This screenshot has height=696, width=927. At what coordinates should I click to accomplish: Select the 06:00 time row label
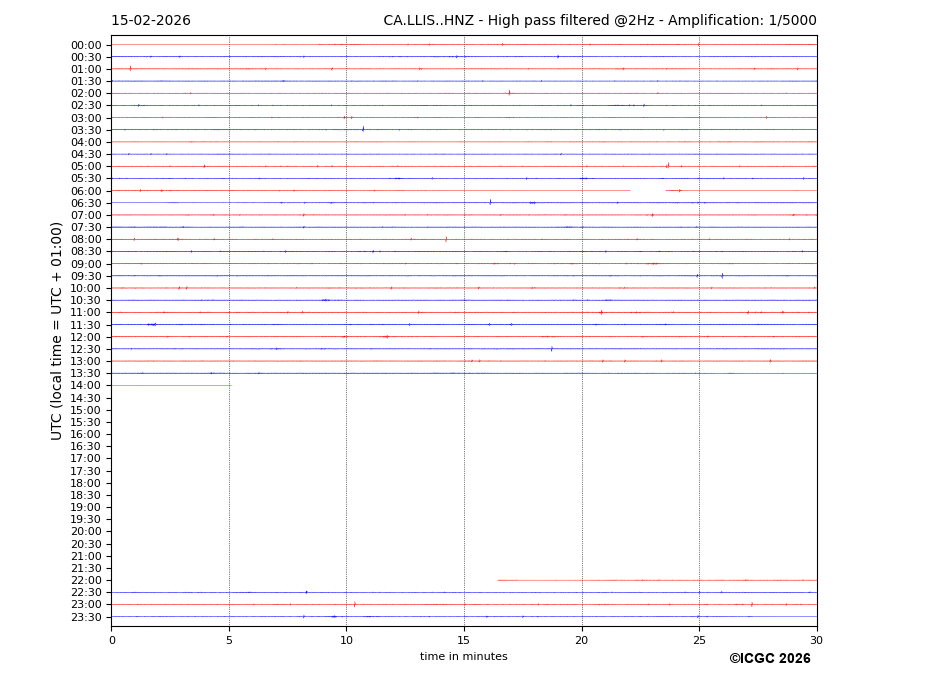[x=86, y=191]
